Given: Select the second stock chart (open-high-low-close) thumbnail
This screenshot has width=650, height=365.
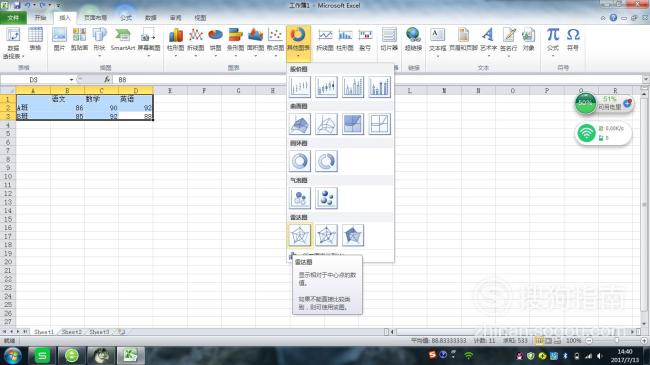Looking at the screenshot, I should [326, 87].
